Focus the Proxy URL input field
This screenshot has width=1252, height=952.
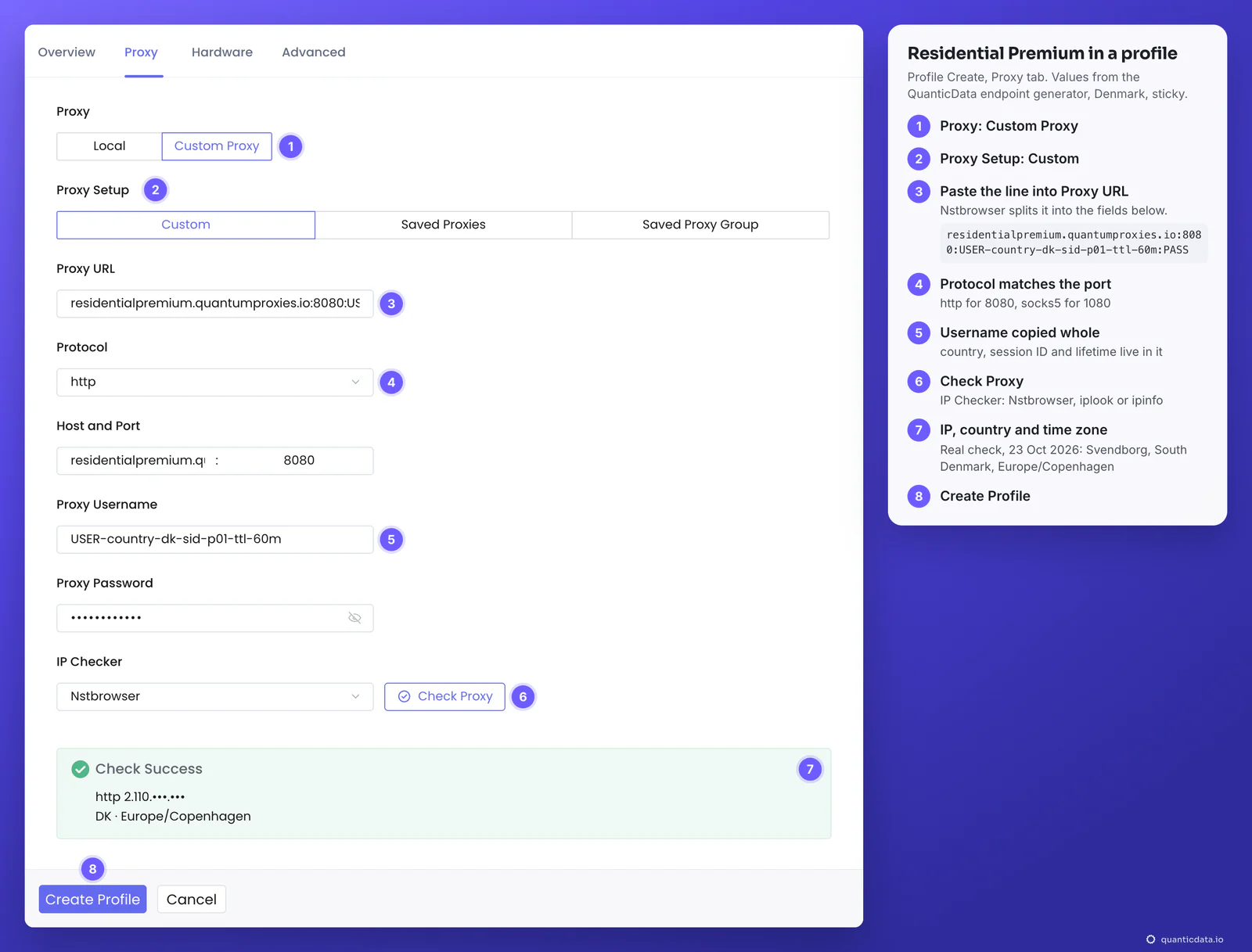click(215, 304)
